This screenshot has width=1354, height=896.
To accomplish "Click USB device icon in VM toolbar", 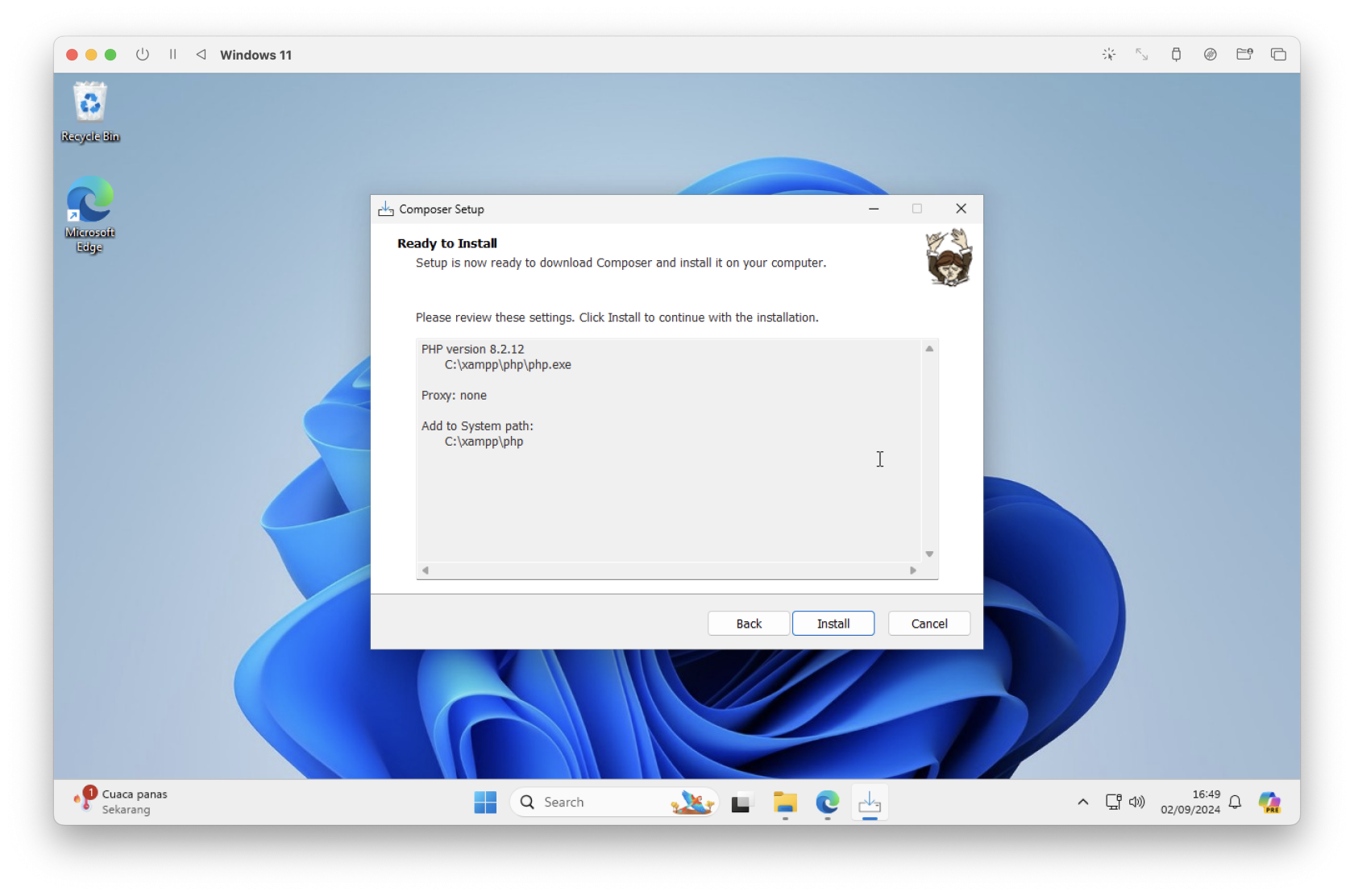I will point(1176,54).
